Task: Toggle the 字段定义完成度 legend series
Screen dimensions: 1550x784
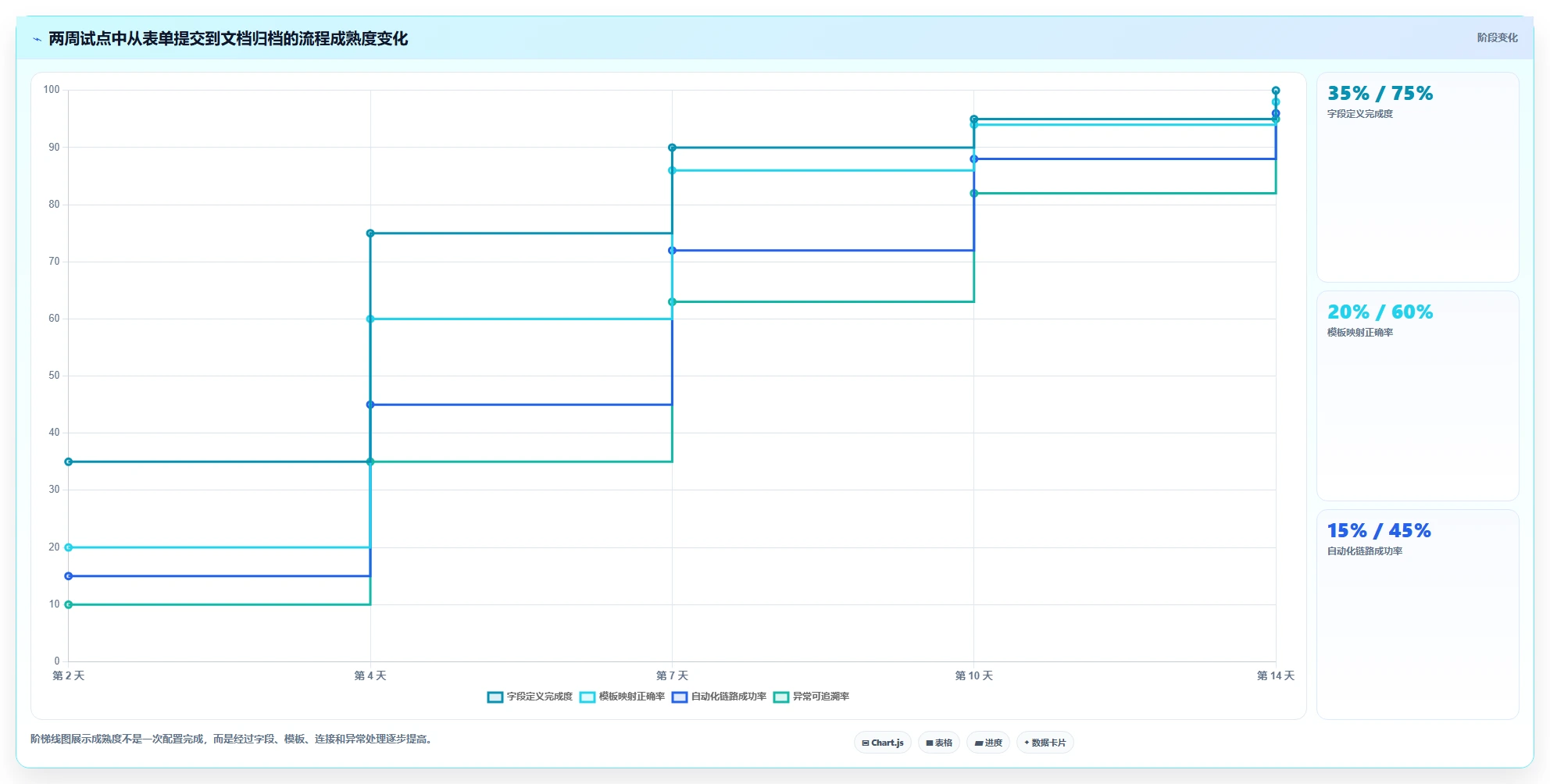Action: 530,697
